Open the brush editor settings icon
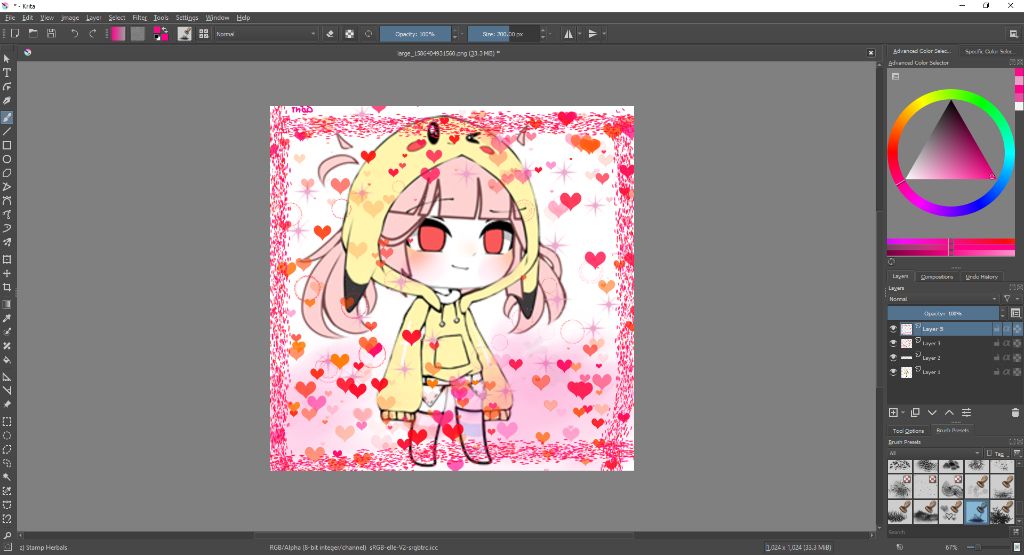 pos(185,33)
